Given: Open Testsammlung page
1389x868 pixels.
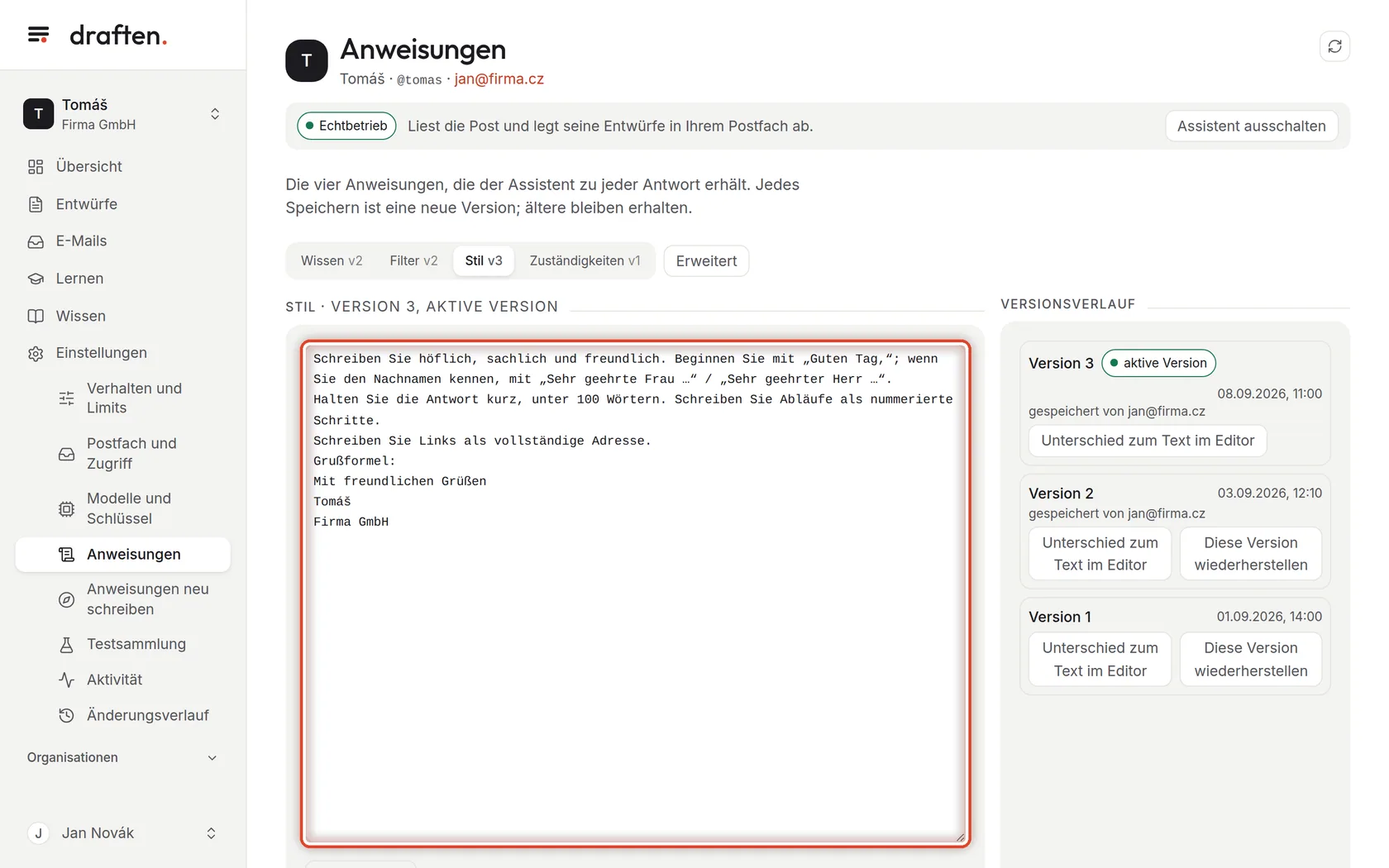Looking at the screenshot, I should 122,644.
